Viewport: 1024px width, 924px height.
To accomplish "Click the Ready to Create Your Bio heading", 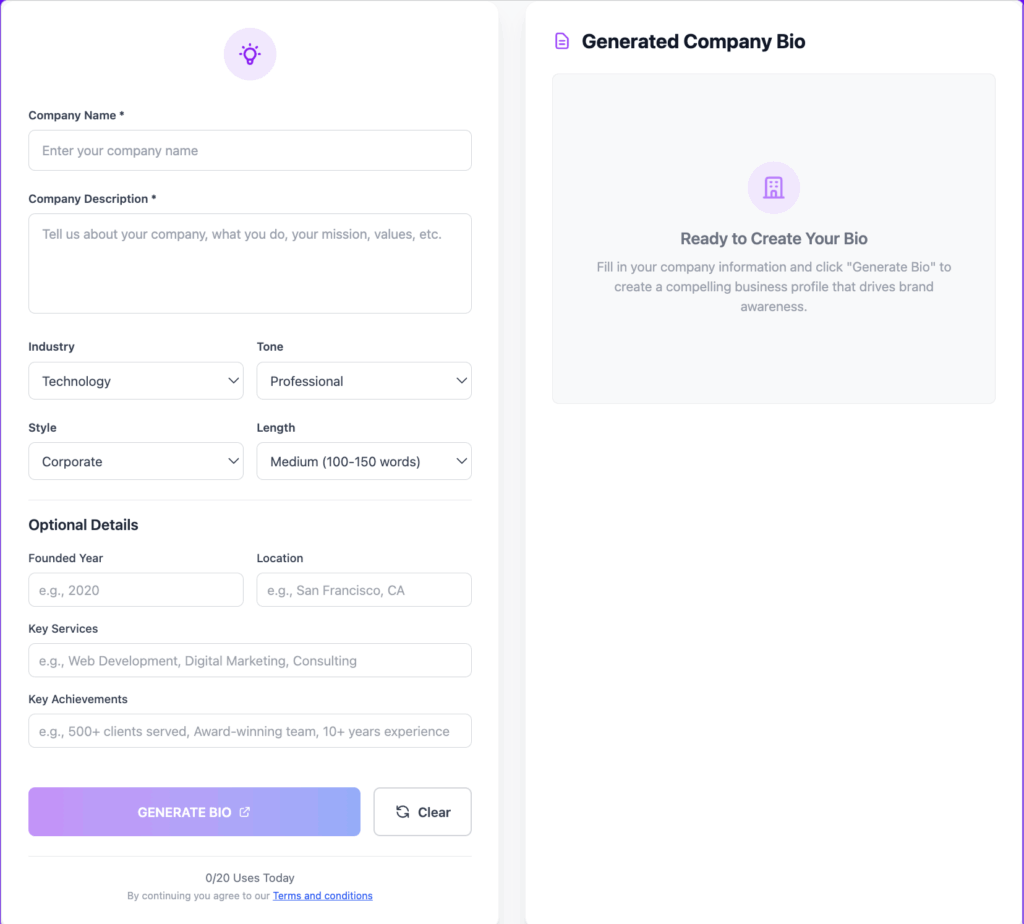I will [773, 239].
